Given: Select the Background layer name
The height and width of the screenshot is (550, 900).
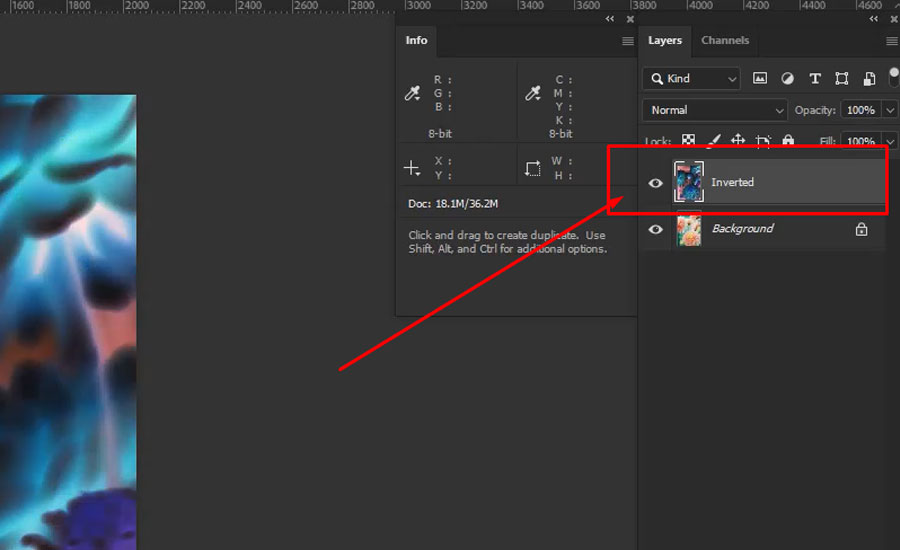Looking at the screenshot, I should pyautogui.click(x=743, y=228).
